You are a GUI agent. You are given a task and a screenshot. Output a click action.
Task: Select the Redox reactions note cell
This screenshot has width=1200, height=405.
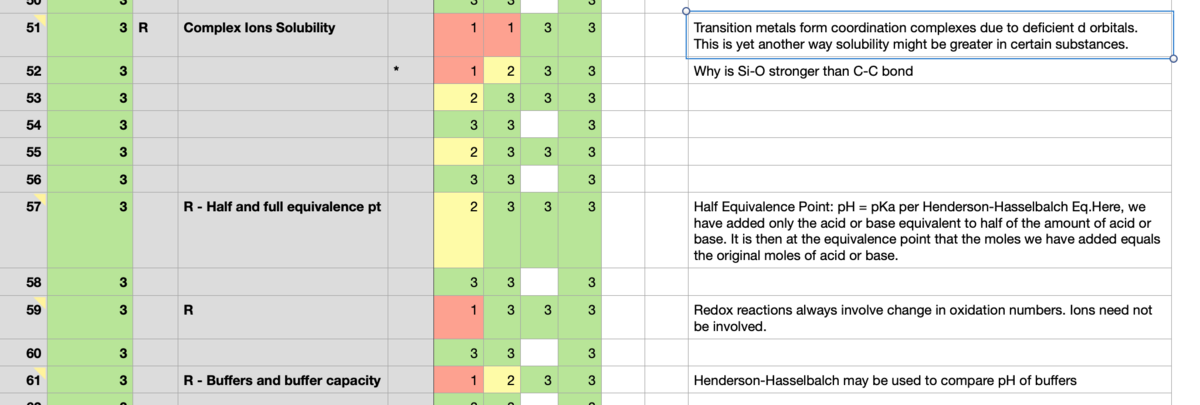[929, 318]
